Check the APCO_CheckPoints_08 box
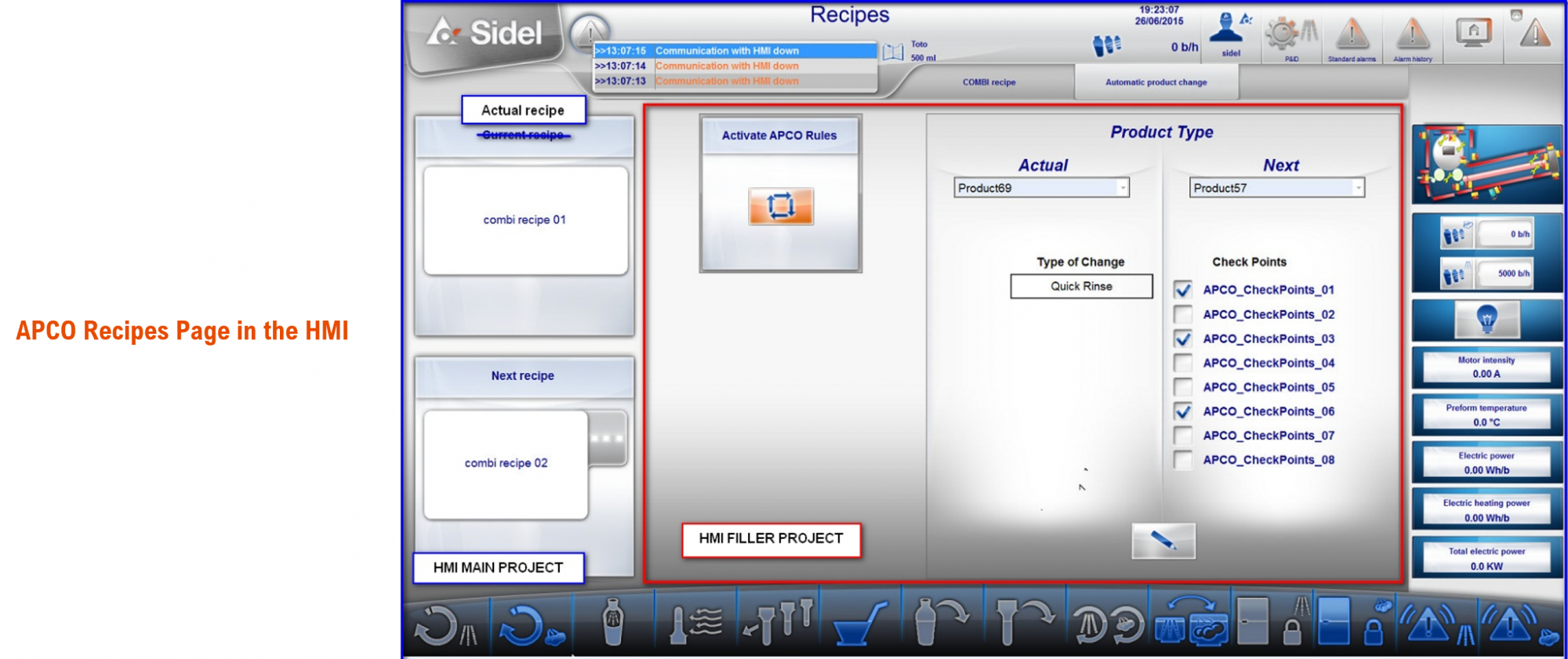Viewport: 1568px width, 659px height. point(1182,460)
